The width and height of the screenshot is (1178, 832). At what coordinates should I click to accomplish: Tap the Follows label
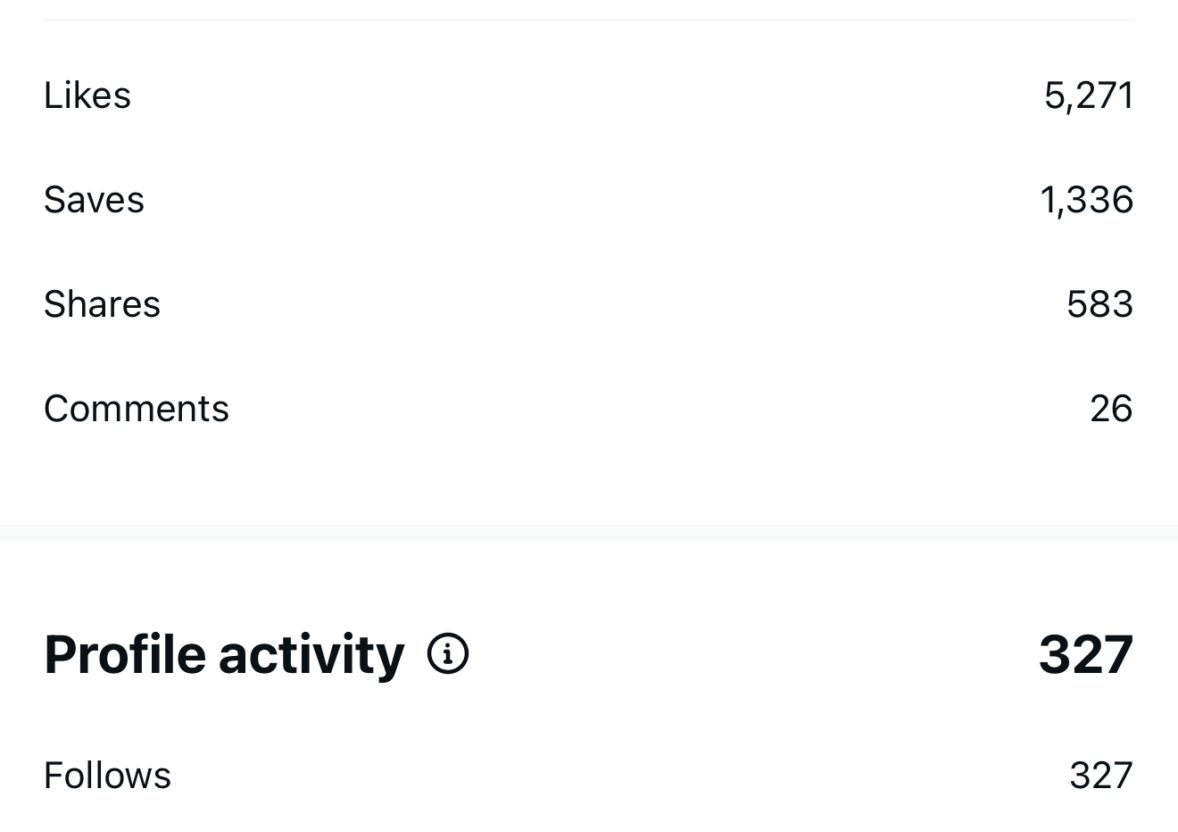[107, 775]
